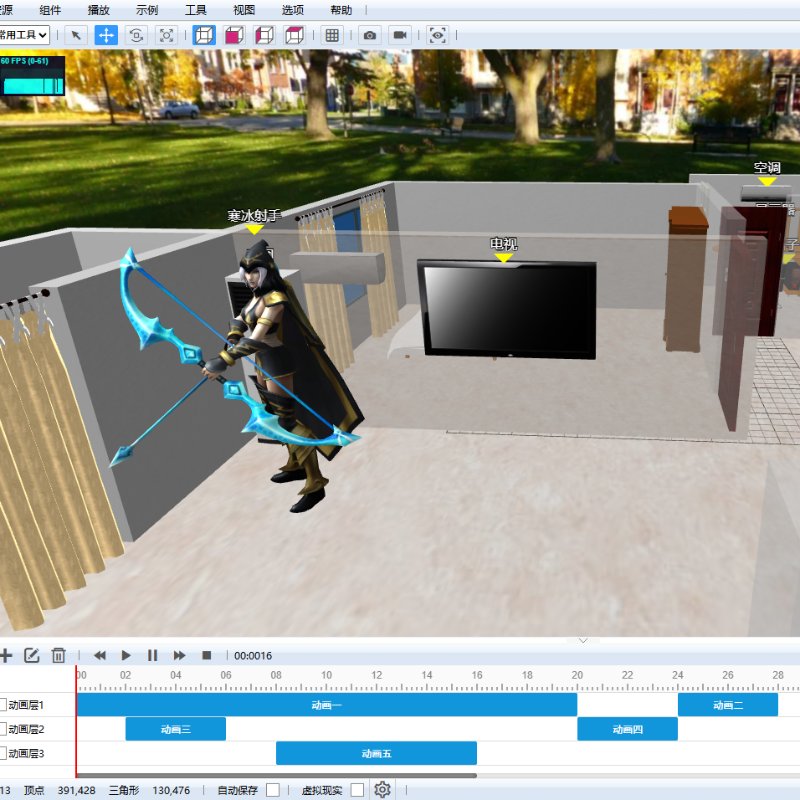Select the top view cube icon

click(x=294, y=35)
